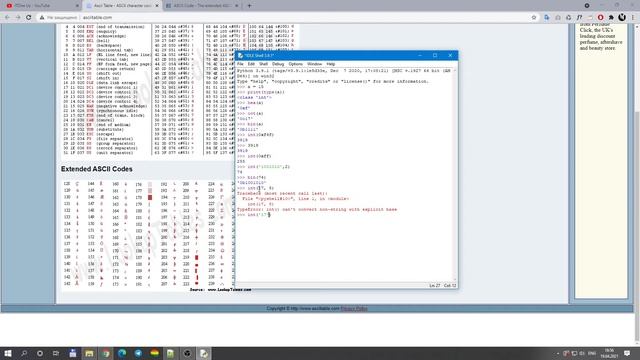Click the translate extension icon in the toolbar
This screenshot has height=360, width=640.
547,18
